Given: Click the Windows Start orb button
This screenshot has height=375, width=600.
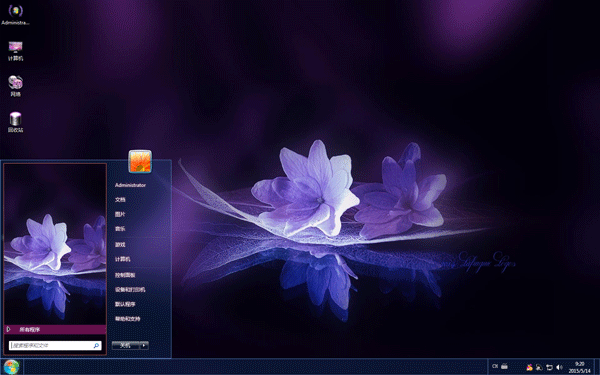Looking at the screenshot, I should pyautogui.click(x=11, y=367).
